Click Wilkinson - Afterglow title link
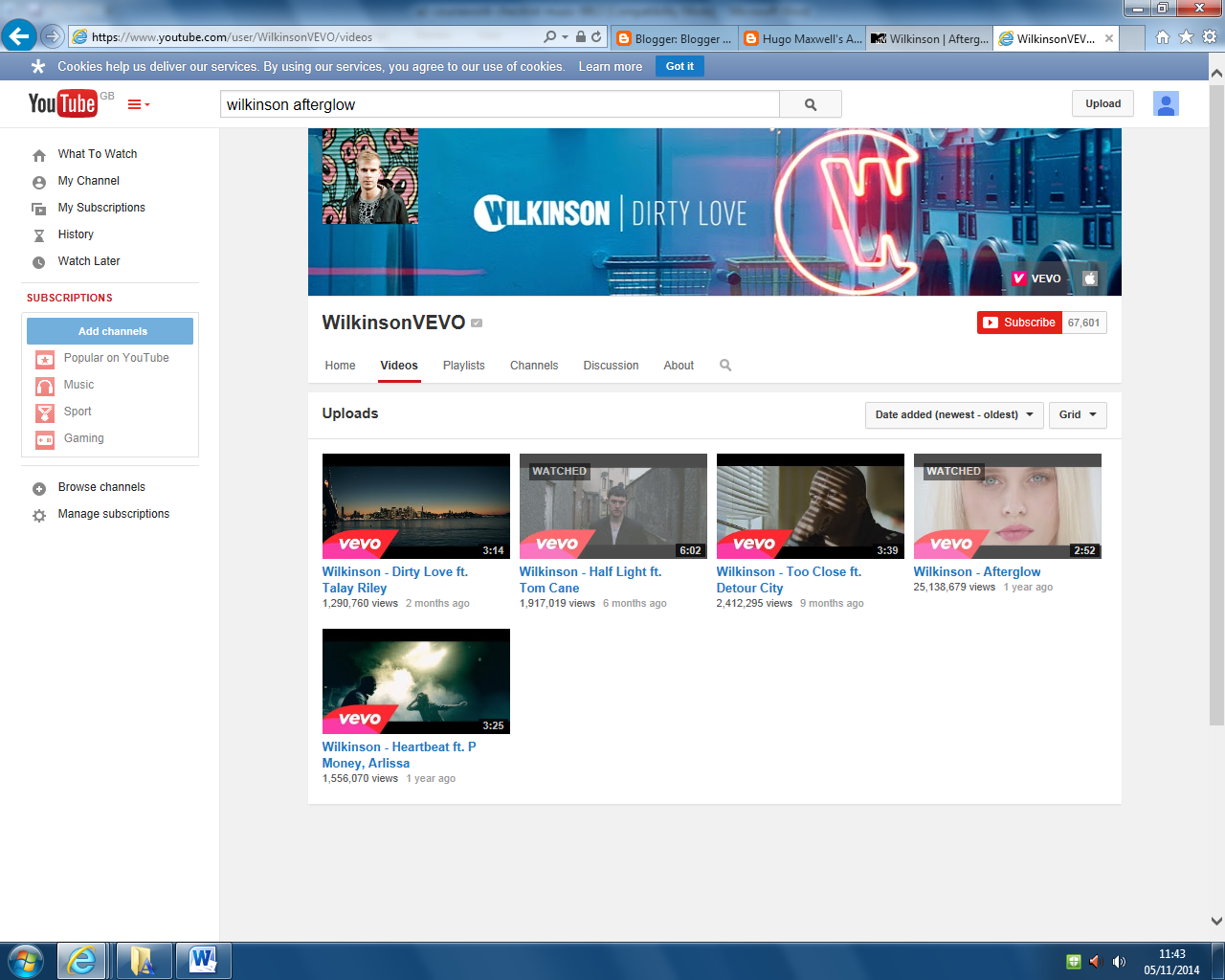The image size is (1225, 980). click(x=977, y=571)
